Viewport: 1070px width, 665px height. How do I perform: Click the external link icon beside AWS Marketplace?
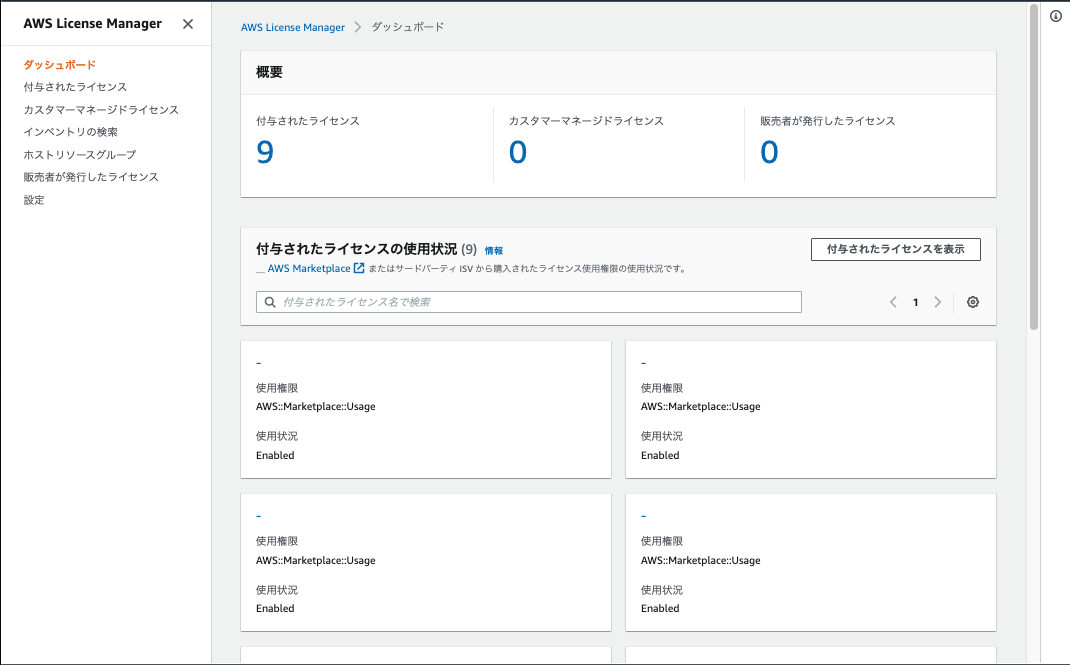point(359,268)
